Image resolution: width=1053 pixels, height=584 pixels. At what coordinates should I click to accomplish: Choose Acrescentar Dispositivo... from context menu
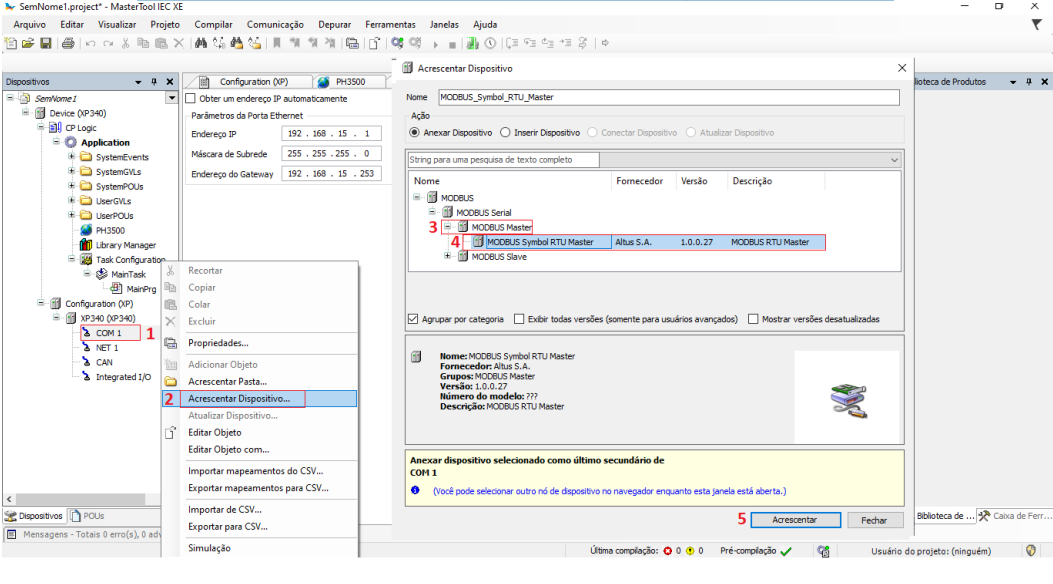239,398
